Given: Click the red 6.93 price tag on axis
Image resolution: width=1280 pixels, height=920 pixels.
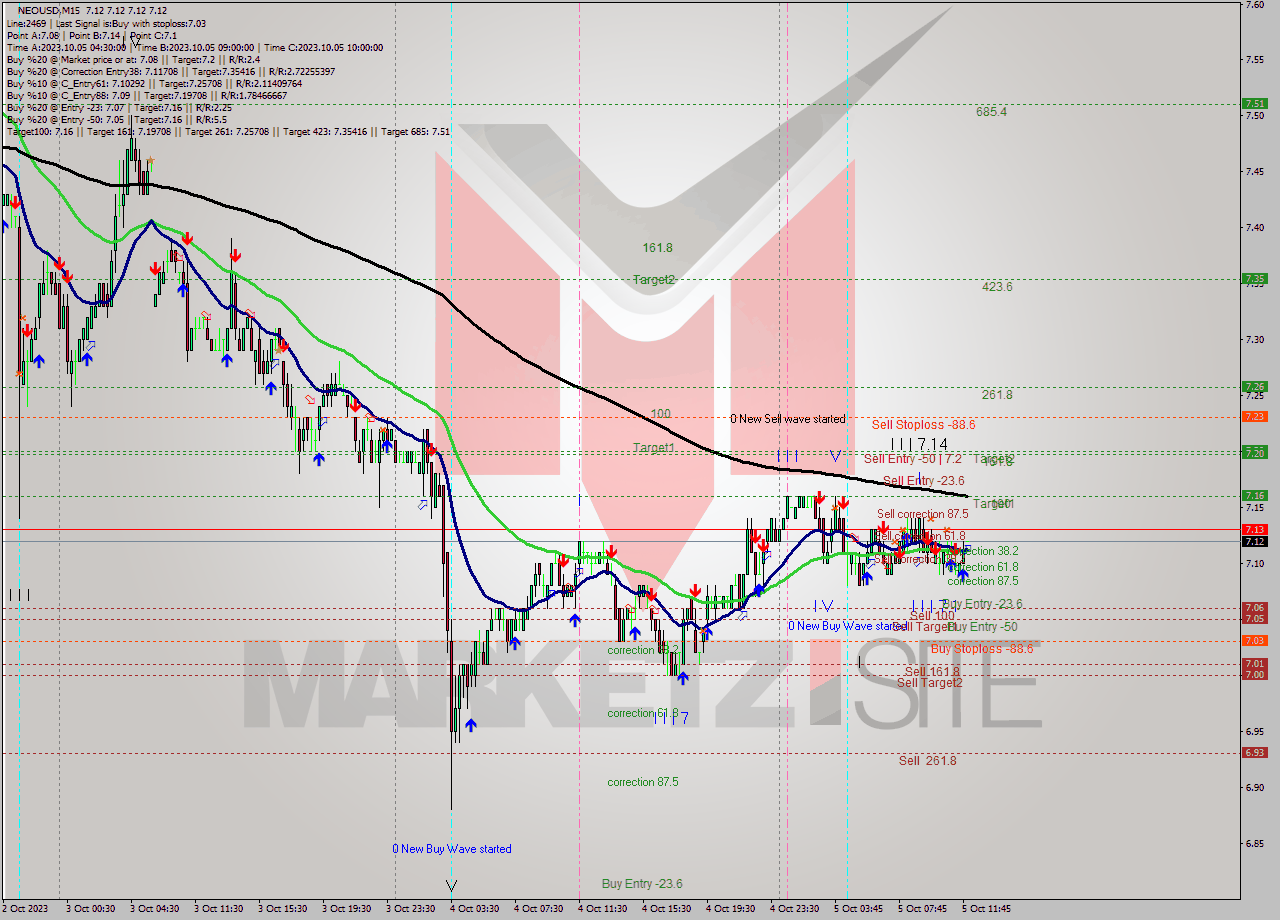Looking at the screenshot, I should (x=1254, y=753).
